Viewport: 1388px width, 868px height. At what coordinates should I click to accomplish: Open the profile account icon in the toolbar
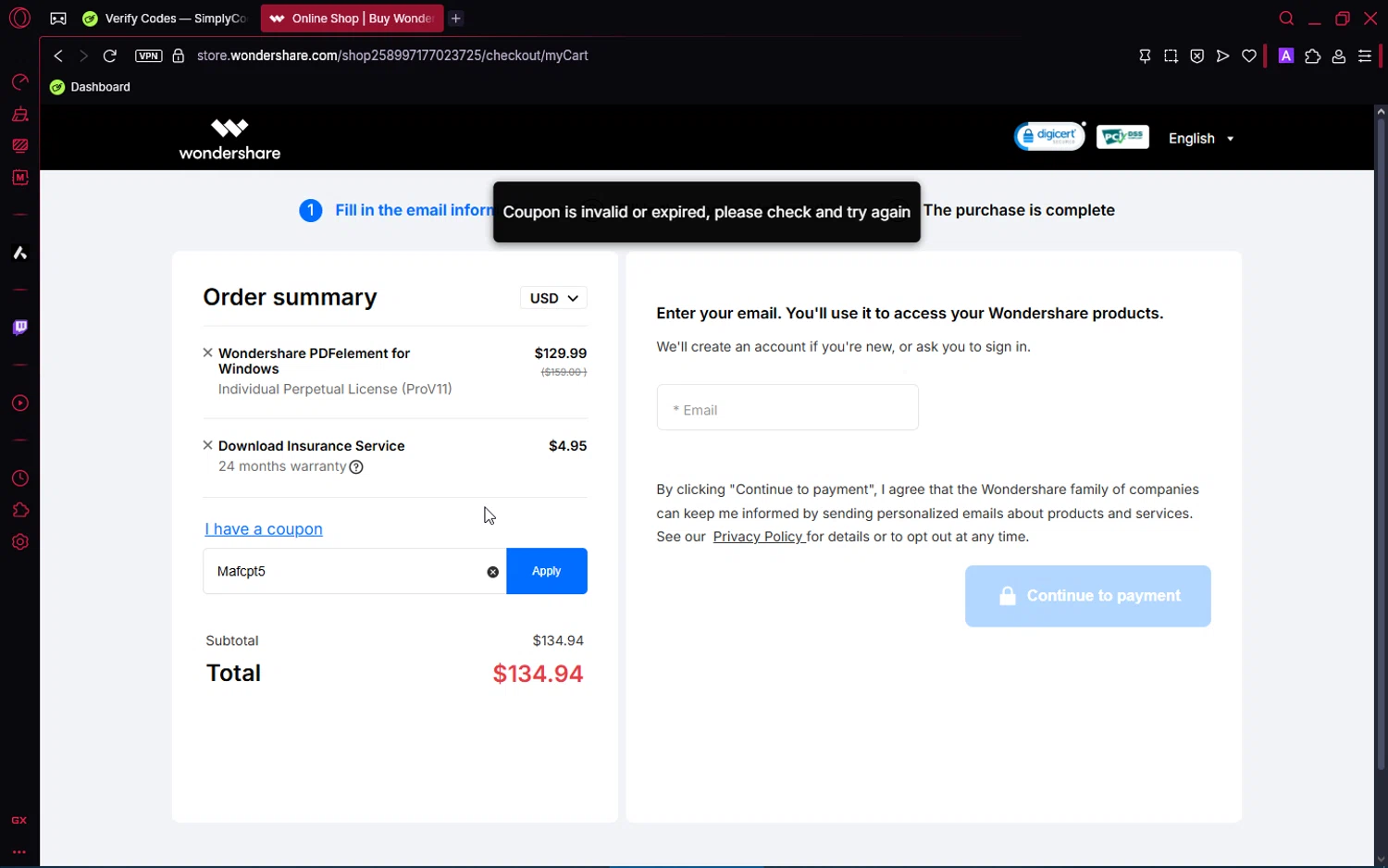click(x=1338, y=56)
